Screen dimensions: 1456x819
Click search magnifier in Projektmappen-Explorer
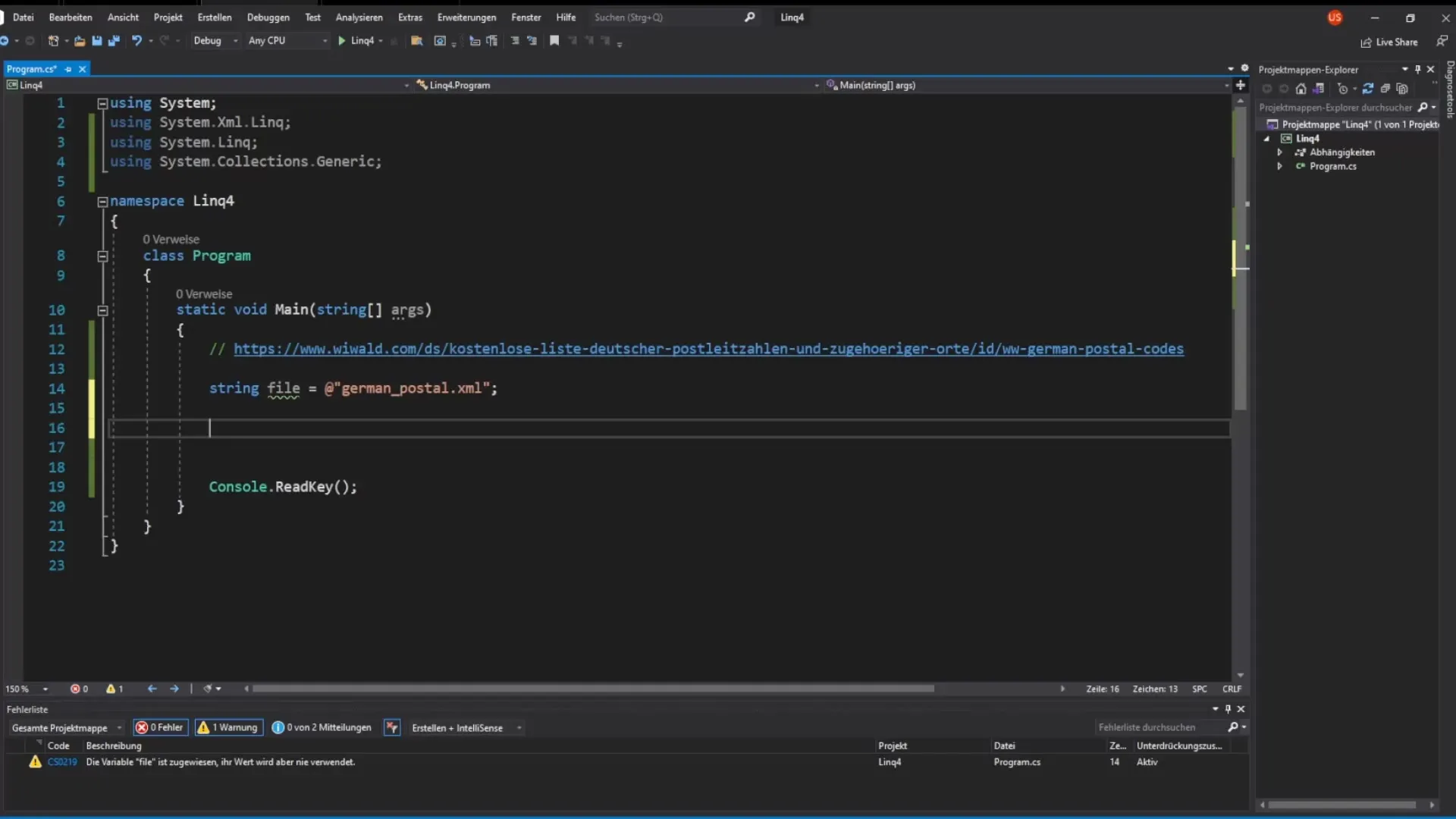[x=1423, y=108]
